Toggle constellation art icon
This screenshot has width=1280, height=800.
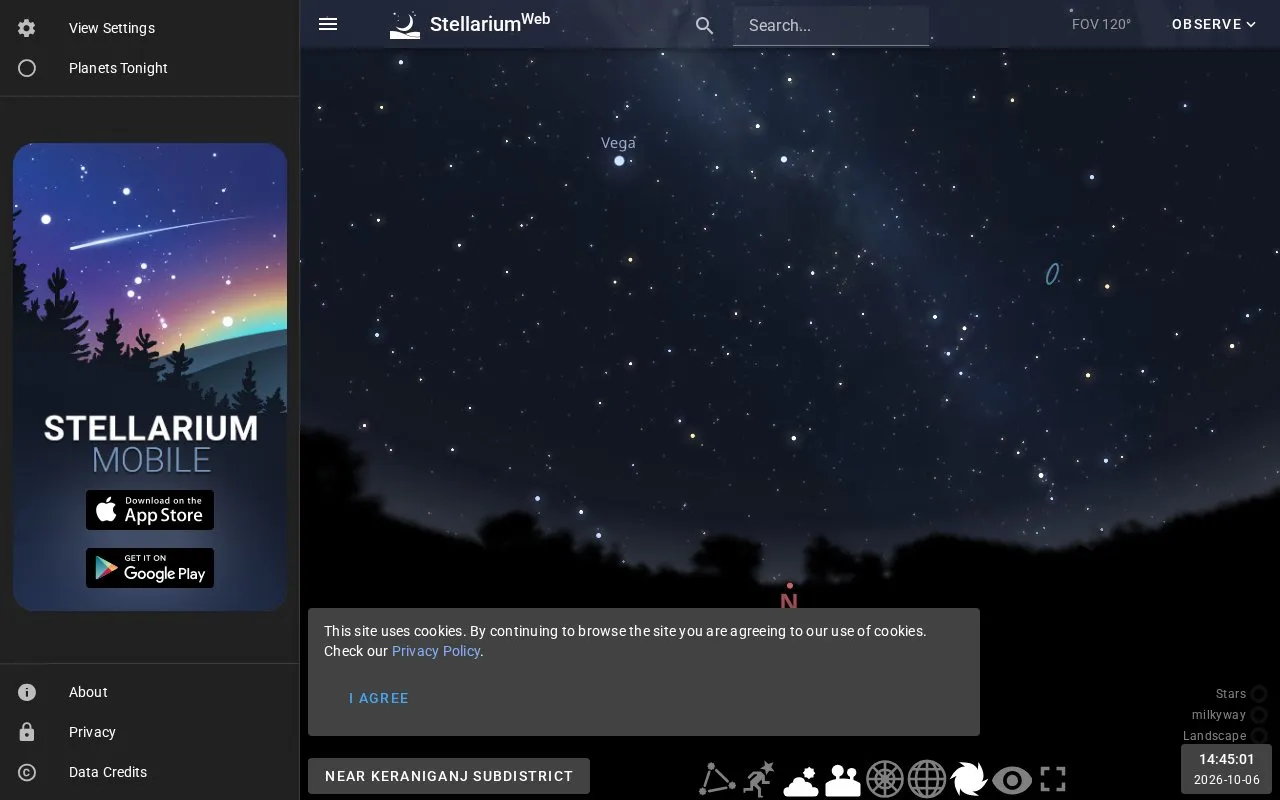click(759, 779)
